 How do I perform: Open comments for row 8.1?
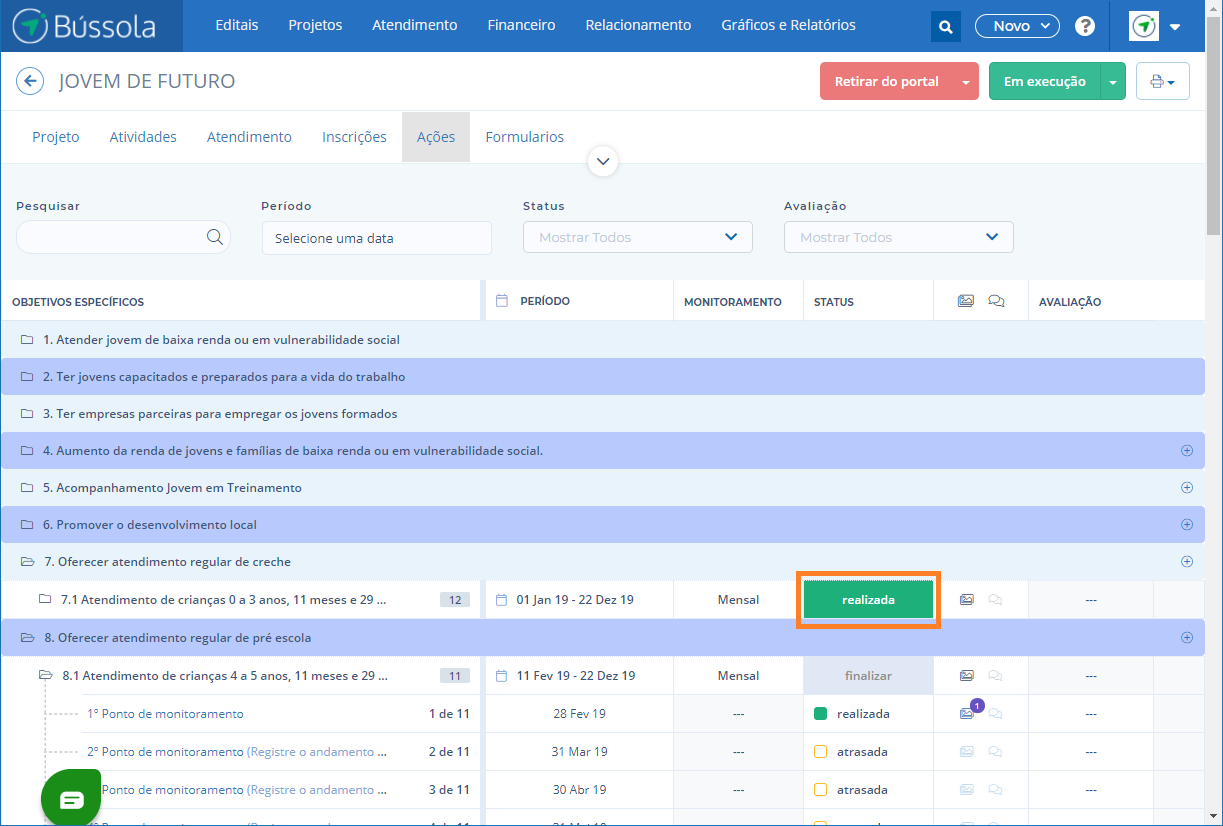tap(995, 676)
